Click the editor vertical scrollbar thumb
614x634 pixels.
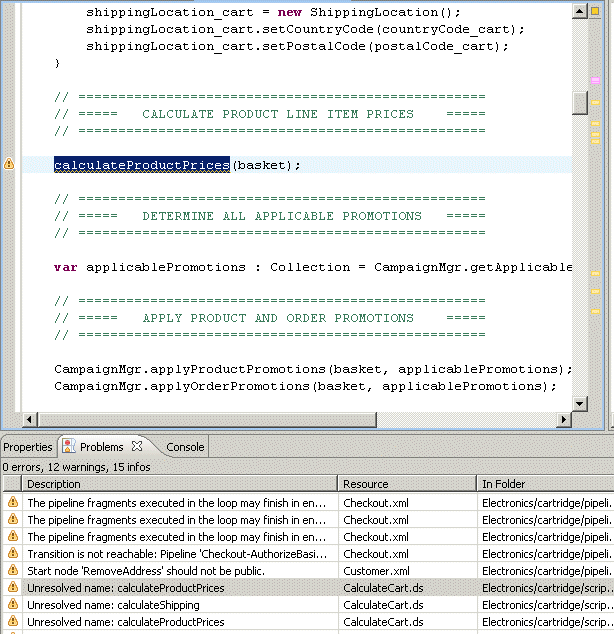click(580, 102)
